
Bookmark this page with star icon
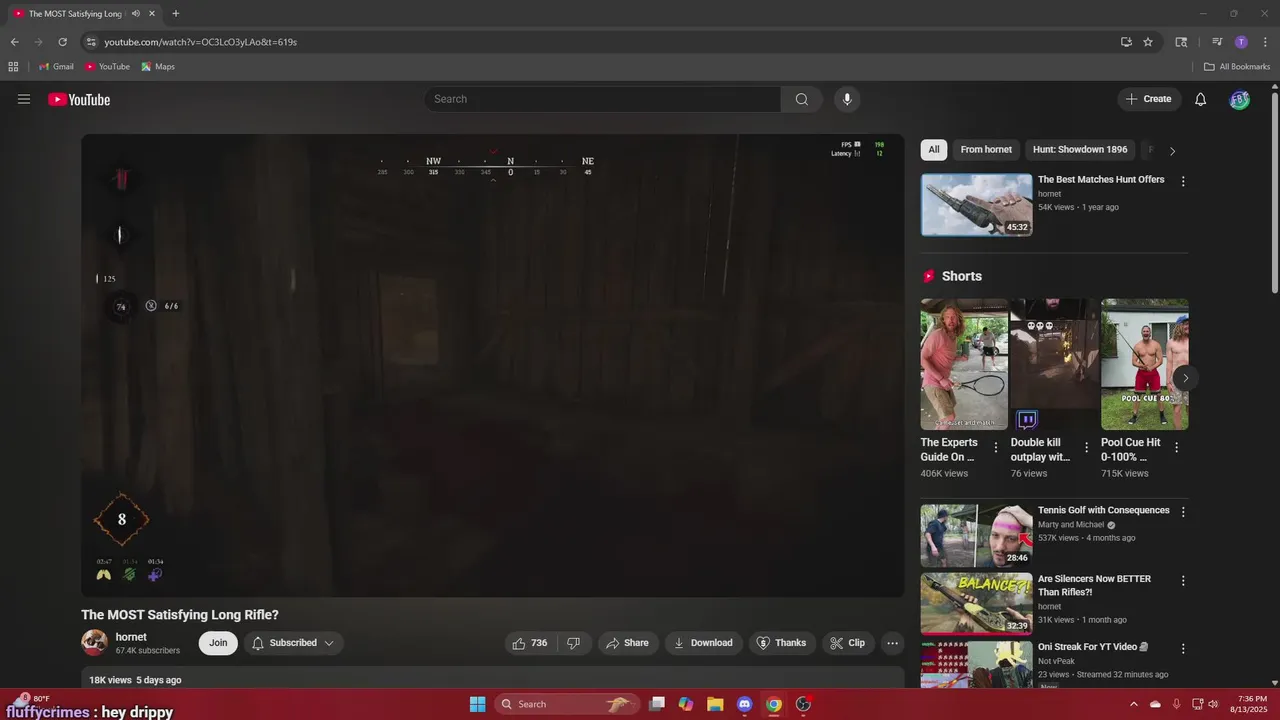pyautogui.click(x=1148, y=42)
